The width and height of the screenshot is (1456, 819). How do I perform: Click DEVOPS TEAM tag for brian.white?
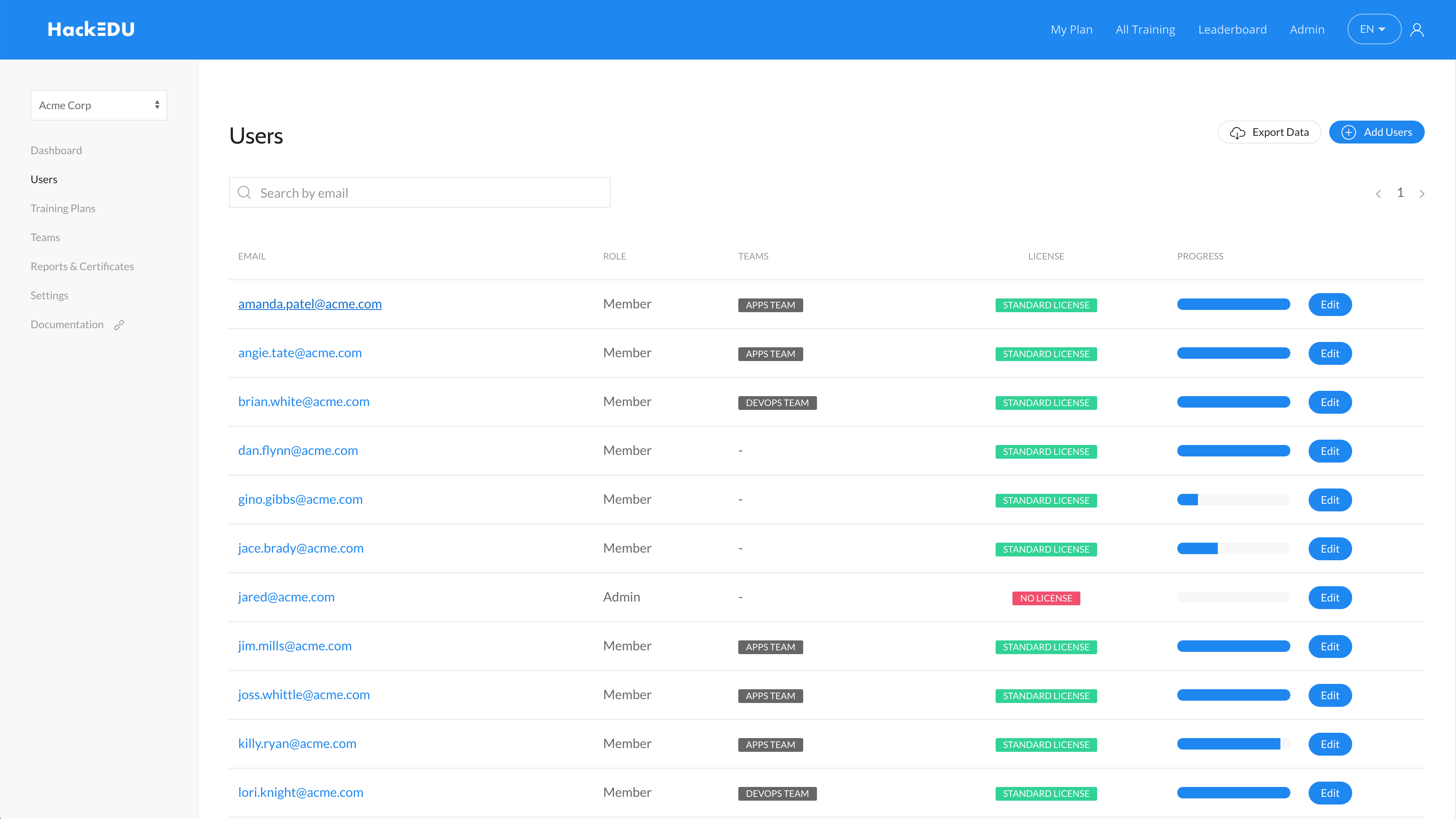(x=777, y=403)
